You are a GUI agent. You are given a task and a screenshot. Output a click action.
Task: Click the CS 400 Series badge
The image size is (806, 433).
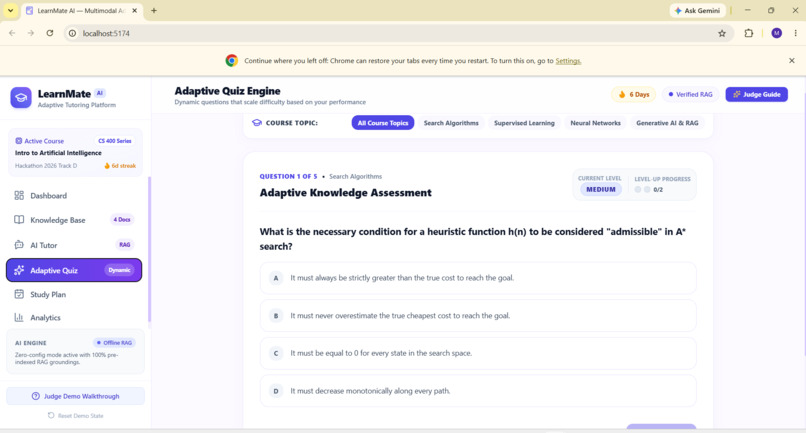[115, 141]
